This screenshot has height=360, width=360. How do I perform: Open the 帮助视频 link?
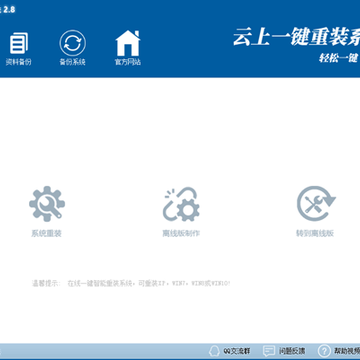tap(347, 351)
